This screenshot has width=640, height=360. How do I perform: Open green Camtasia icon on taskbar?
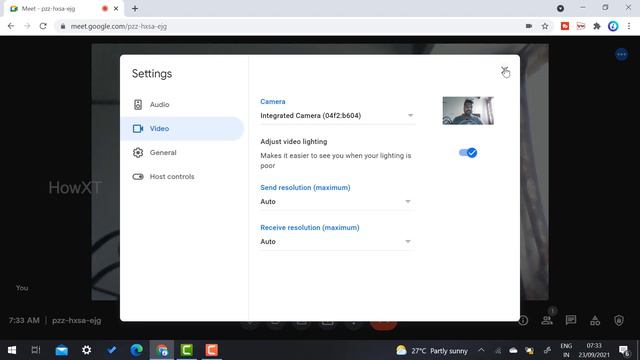(187, 350)
